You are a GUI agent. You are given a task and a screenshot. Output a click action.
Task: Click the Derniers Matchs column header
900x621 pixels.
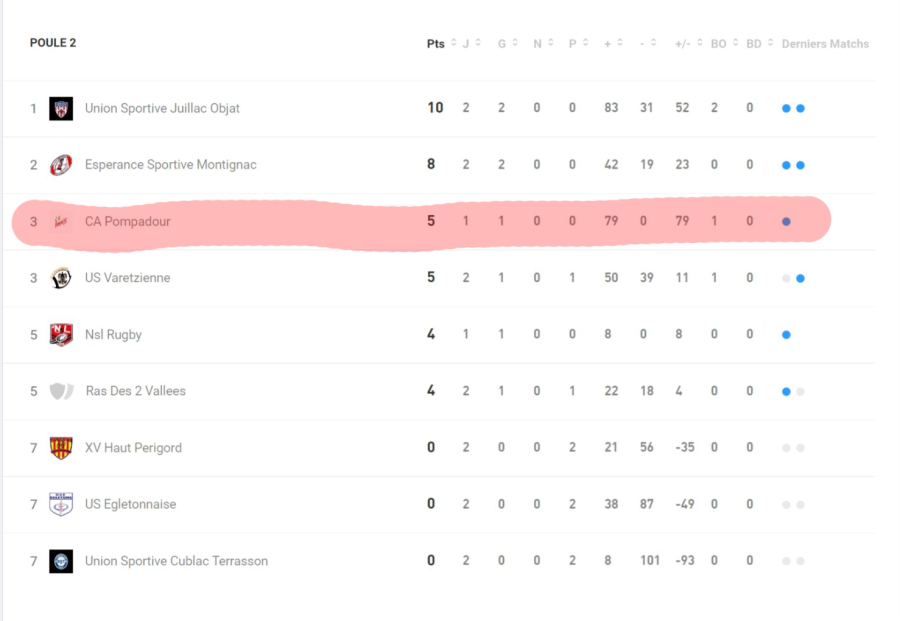click(x=825, y=44)
